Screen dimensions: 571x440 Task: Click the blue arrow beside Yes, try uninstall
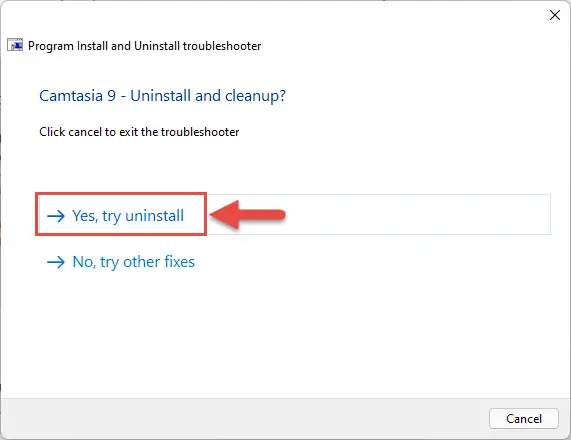(x=56, y=216)
